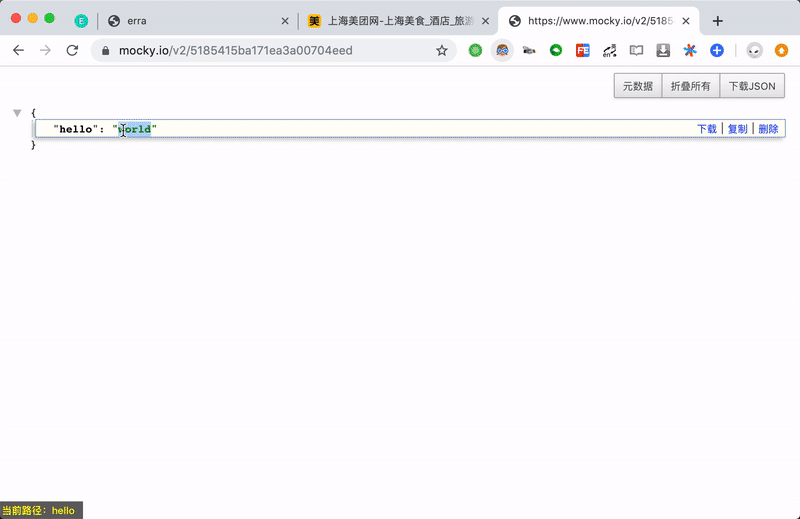
Task: Close the 上海美团网 tab
Action: coord(485,21)
